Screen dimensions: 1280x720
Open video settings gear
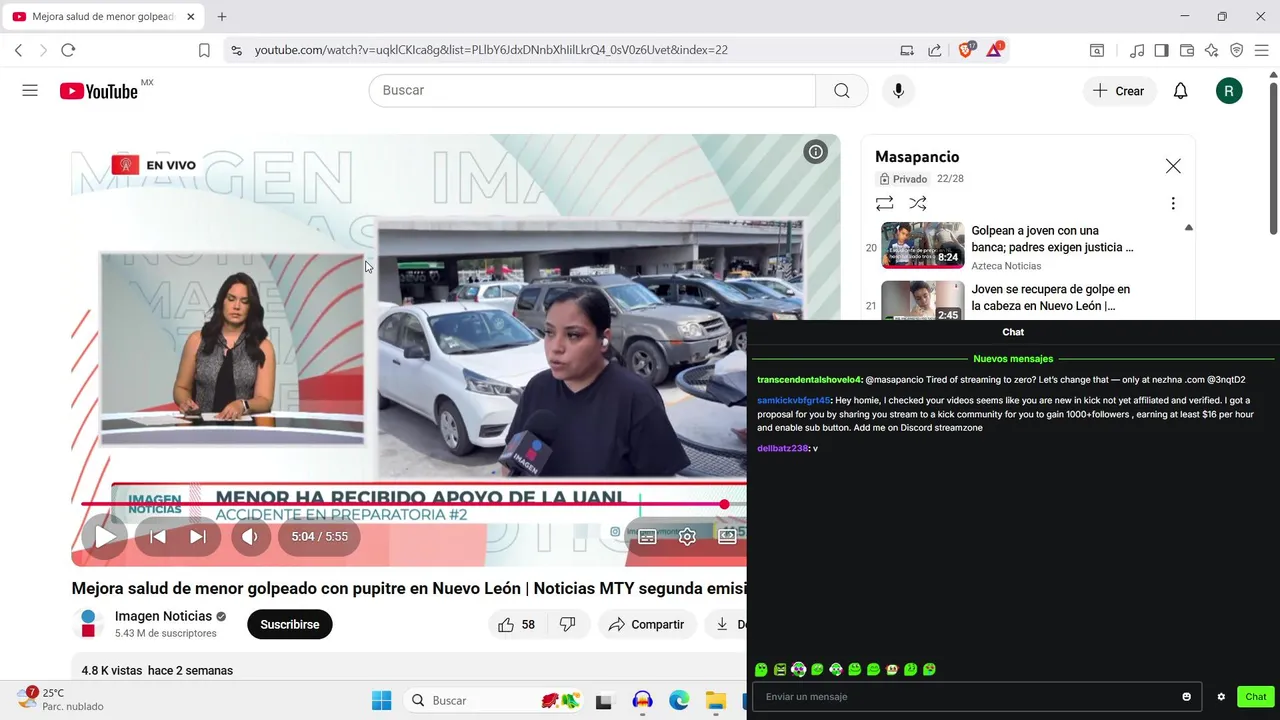(x=687, y=537)
